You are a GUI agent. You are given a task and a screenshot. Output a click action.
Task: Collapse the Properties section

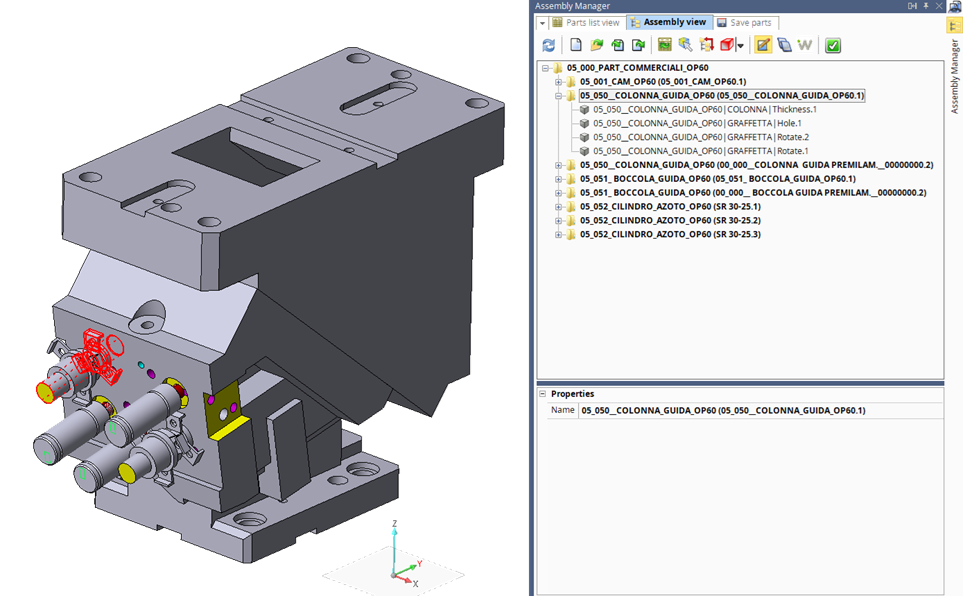click(x=542, y=394)
